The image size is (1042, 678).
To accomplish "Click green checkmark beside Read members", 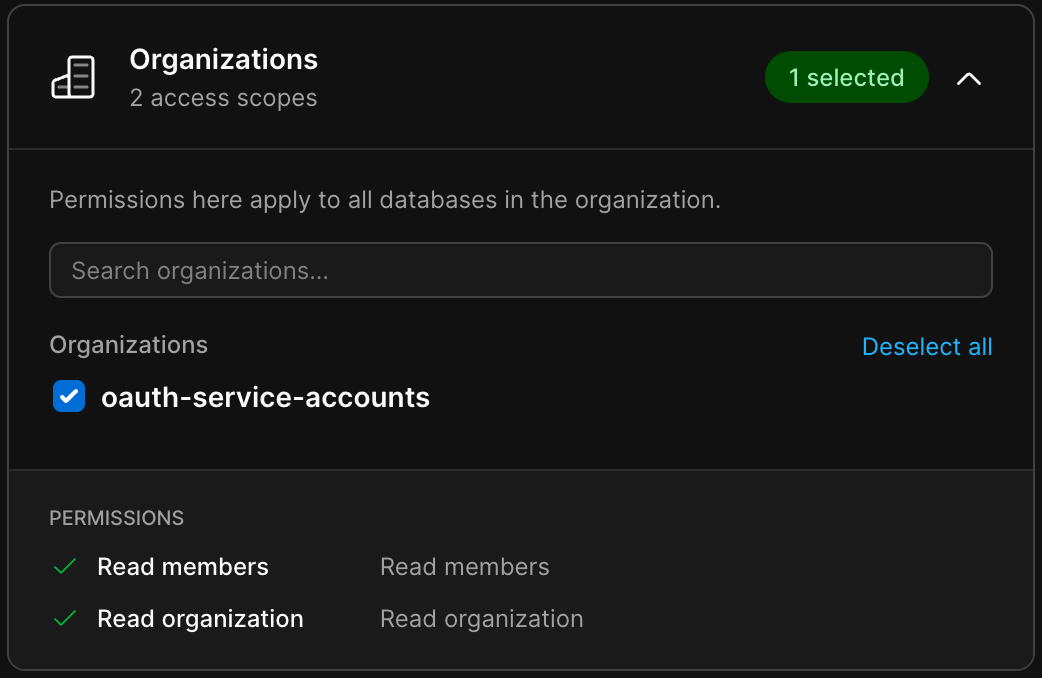I will (x=65, y=566).
